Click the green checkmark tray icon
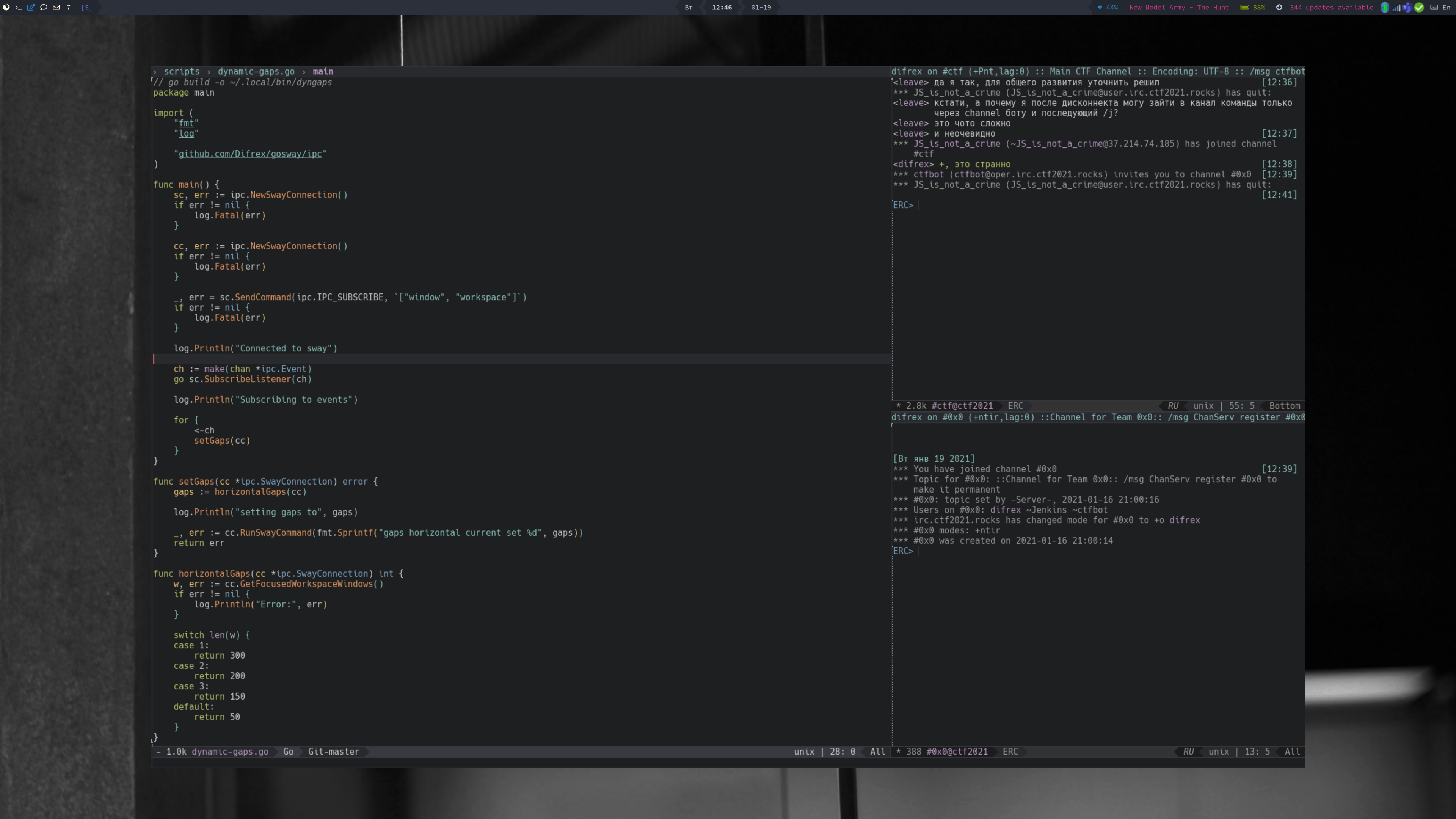The image size is (1456, 819). [1419, 7]
